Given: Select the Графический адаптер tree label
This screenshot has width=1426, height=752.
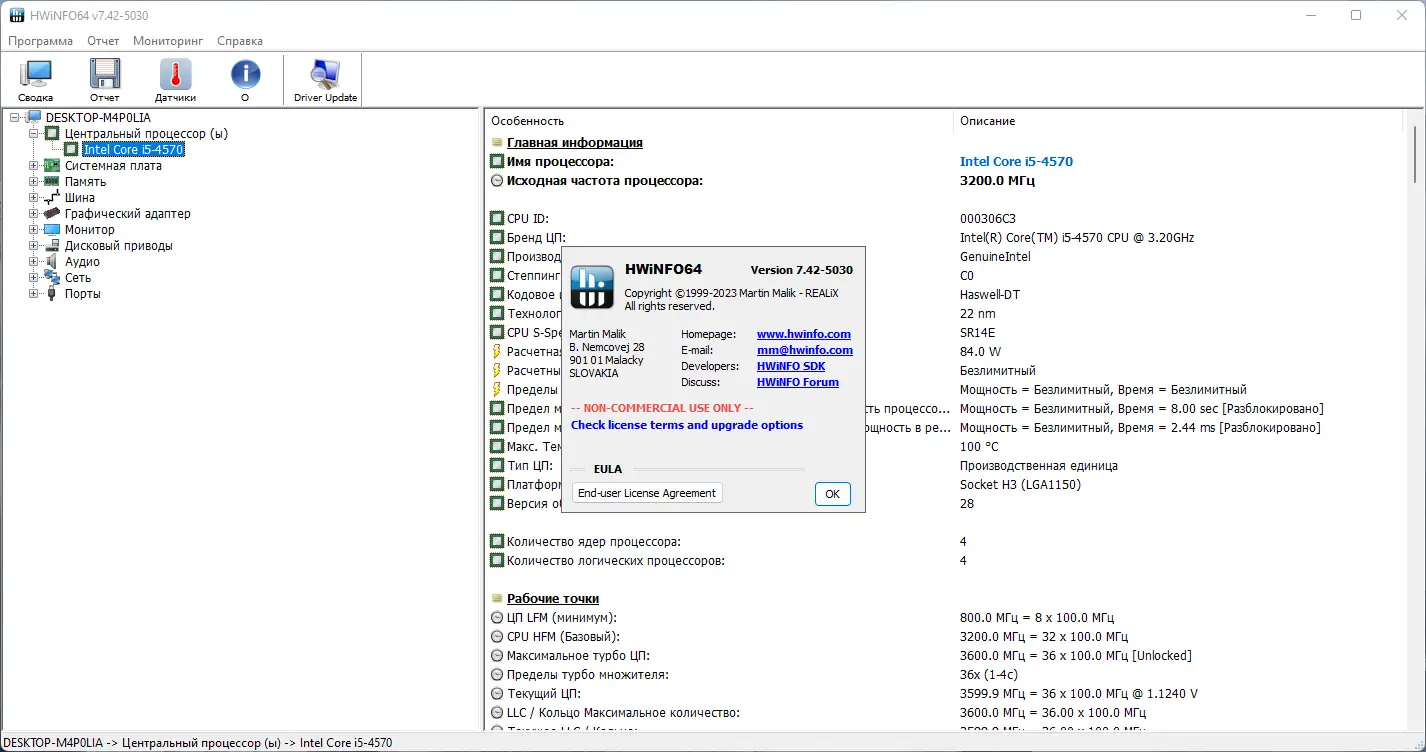Looking at the screenshot, I should click(128, 214).
